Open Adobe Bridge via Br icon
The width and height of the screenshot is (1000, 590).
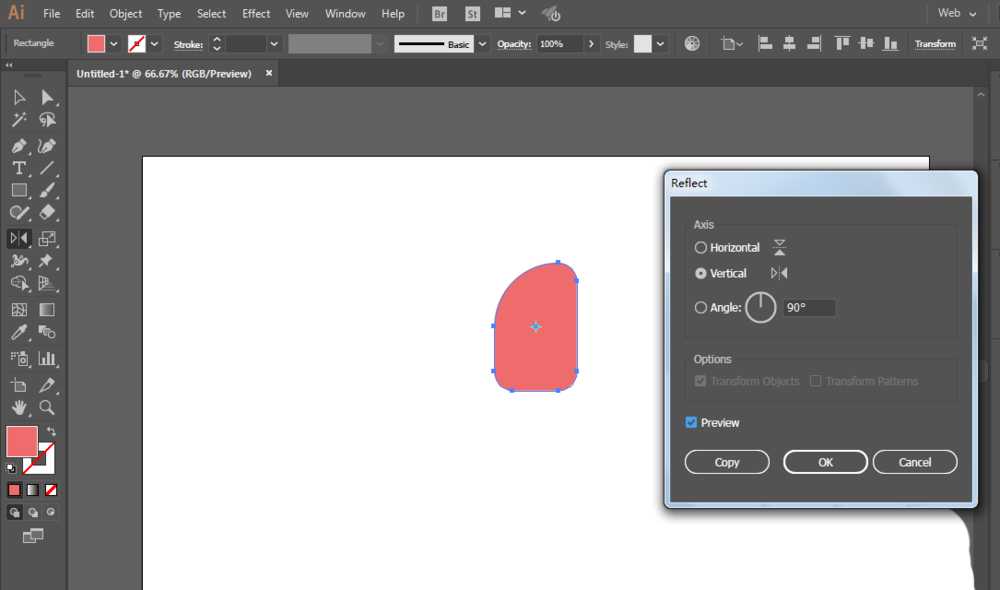439,14
